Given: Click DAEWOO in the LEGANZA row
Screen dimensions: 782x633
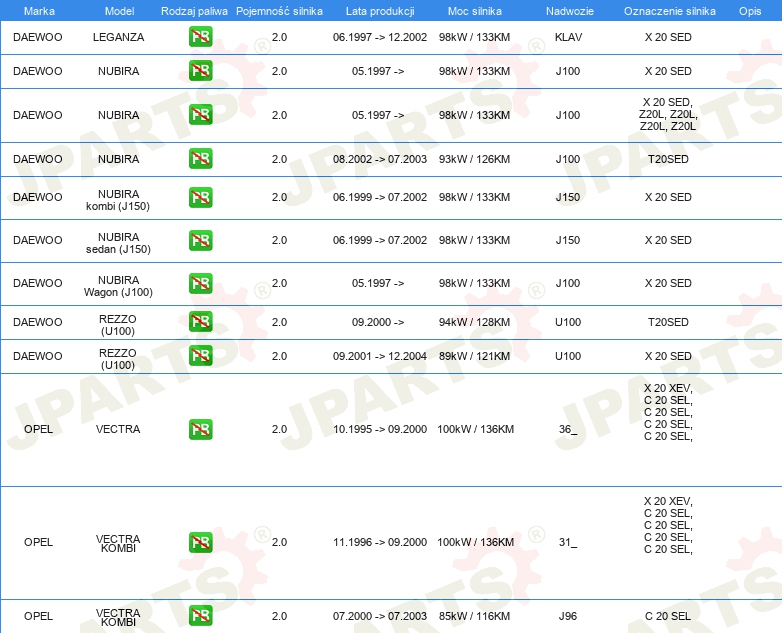Looking at the screenshot, I should pos(38,37).
